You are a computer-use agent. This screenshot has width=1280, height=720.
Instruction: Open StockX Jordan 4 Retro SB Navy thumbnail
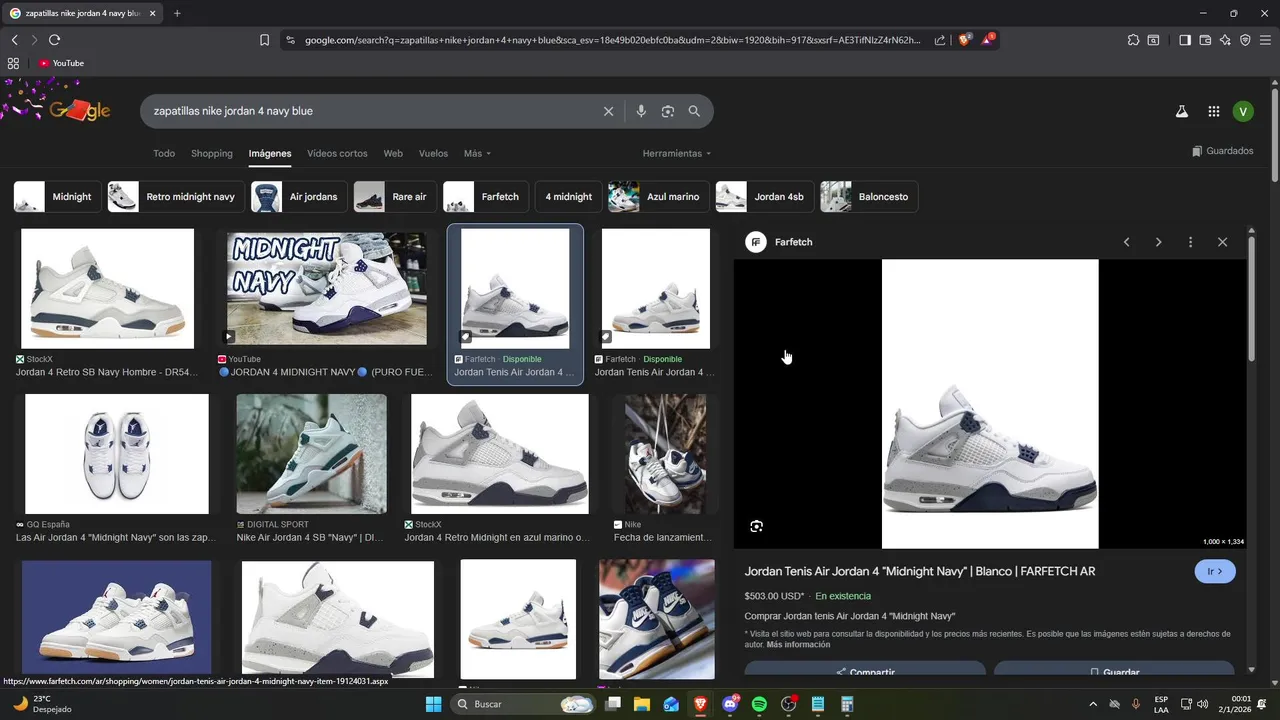click(x=108, y=288)
